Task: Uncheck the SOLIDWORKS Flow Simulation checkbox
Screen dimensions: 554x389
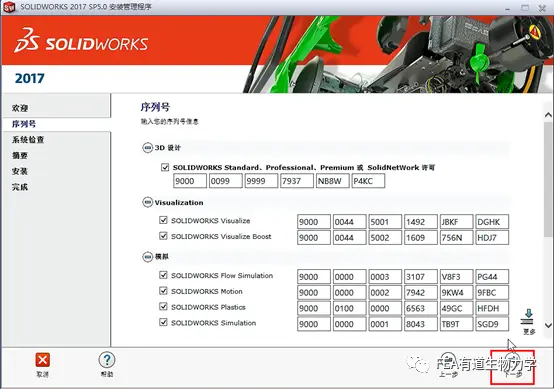Action: point(163,275)
